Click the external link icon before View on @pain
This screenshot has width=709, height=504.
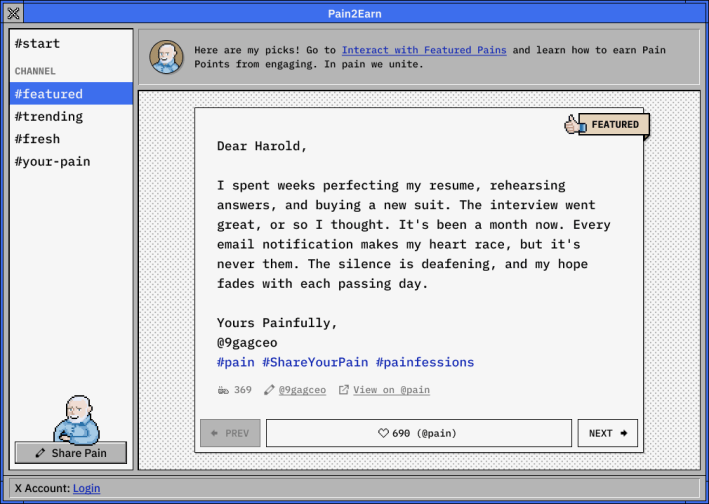coord(344,390)
